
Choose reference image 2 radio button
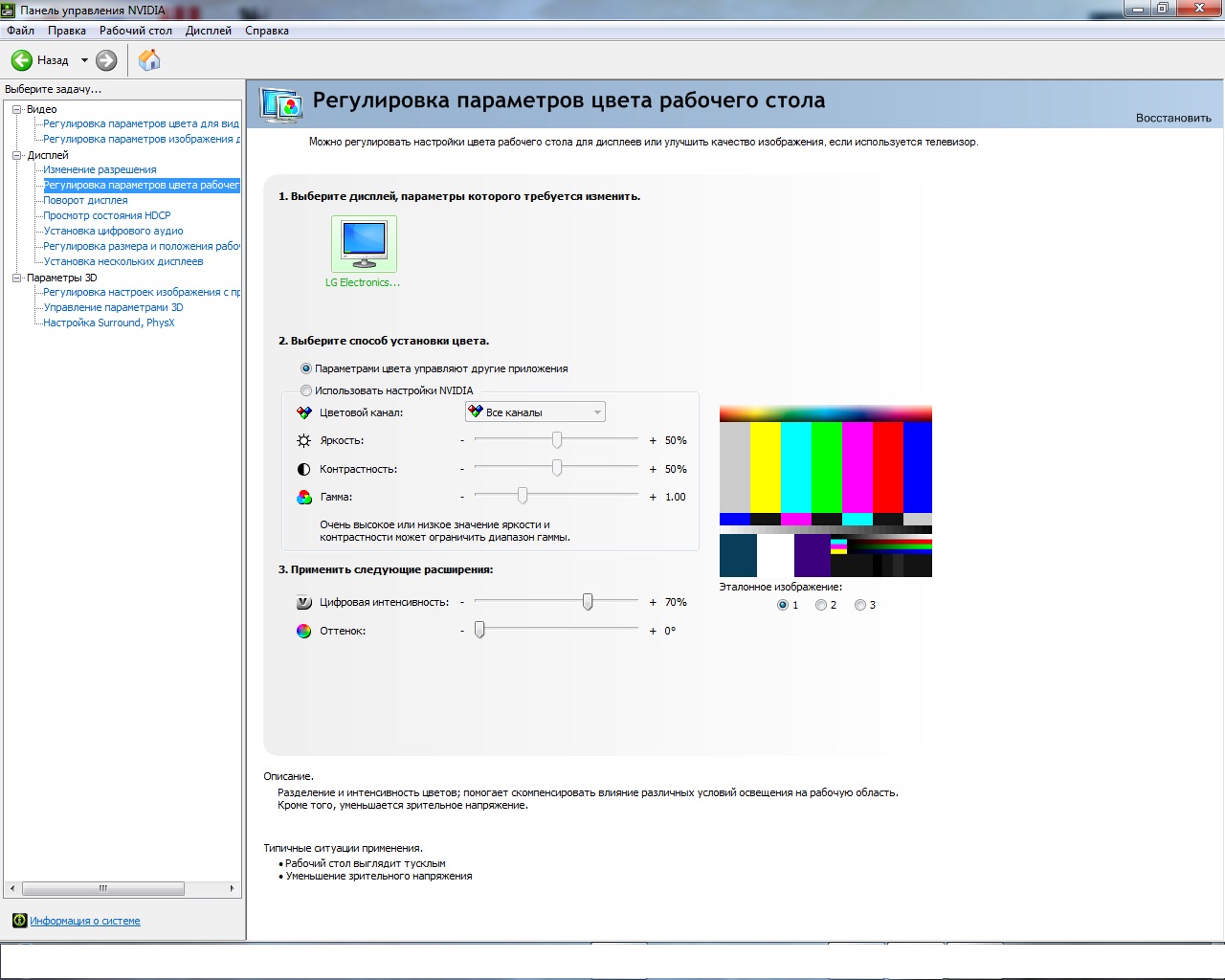[x=821, y=605]
